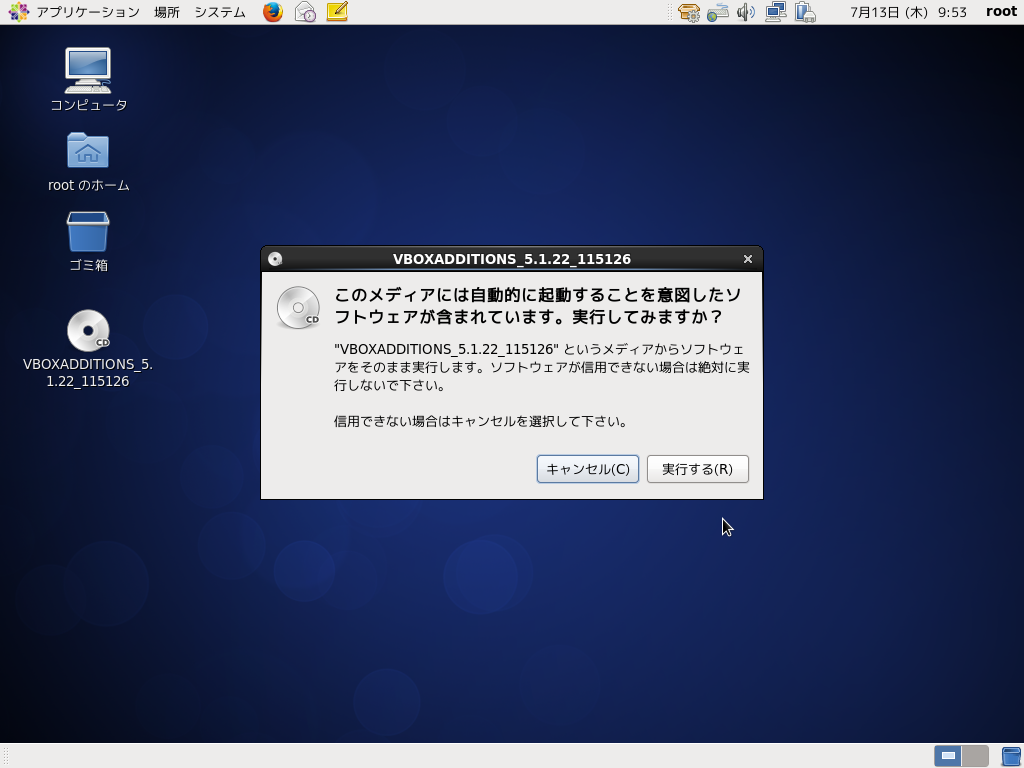This screenshot has height=768, width=1024.
Task: Click the removable device tray icon
Action: 805,12
